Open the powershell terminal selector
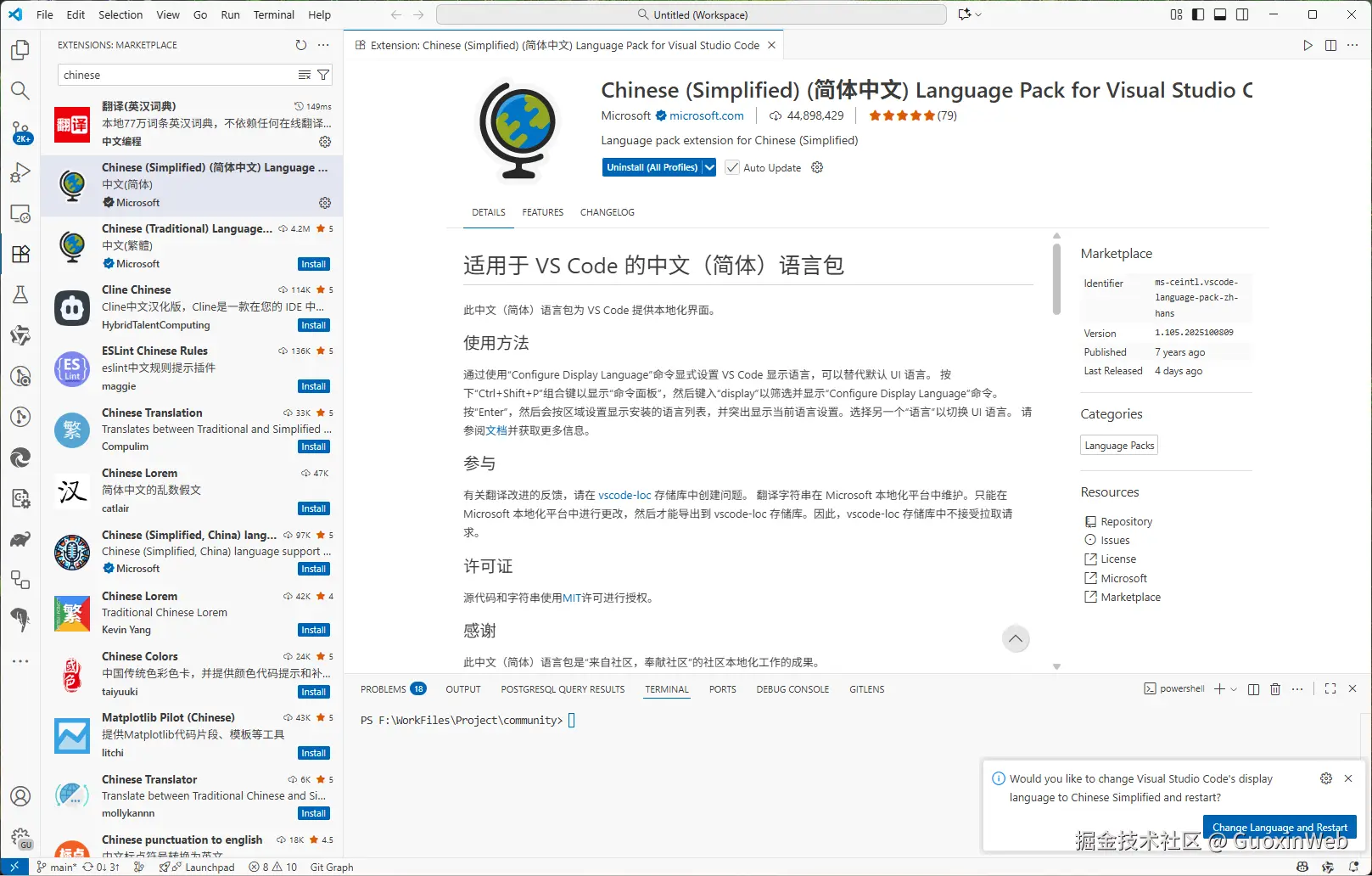The height and width of the screenshot is (876, 1372). coord(1174,689)
